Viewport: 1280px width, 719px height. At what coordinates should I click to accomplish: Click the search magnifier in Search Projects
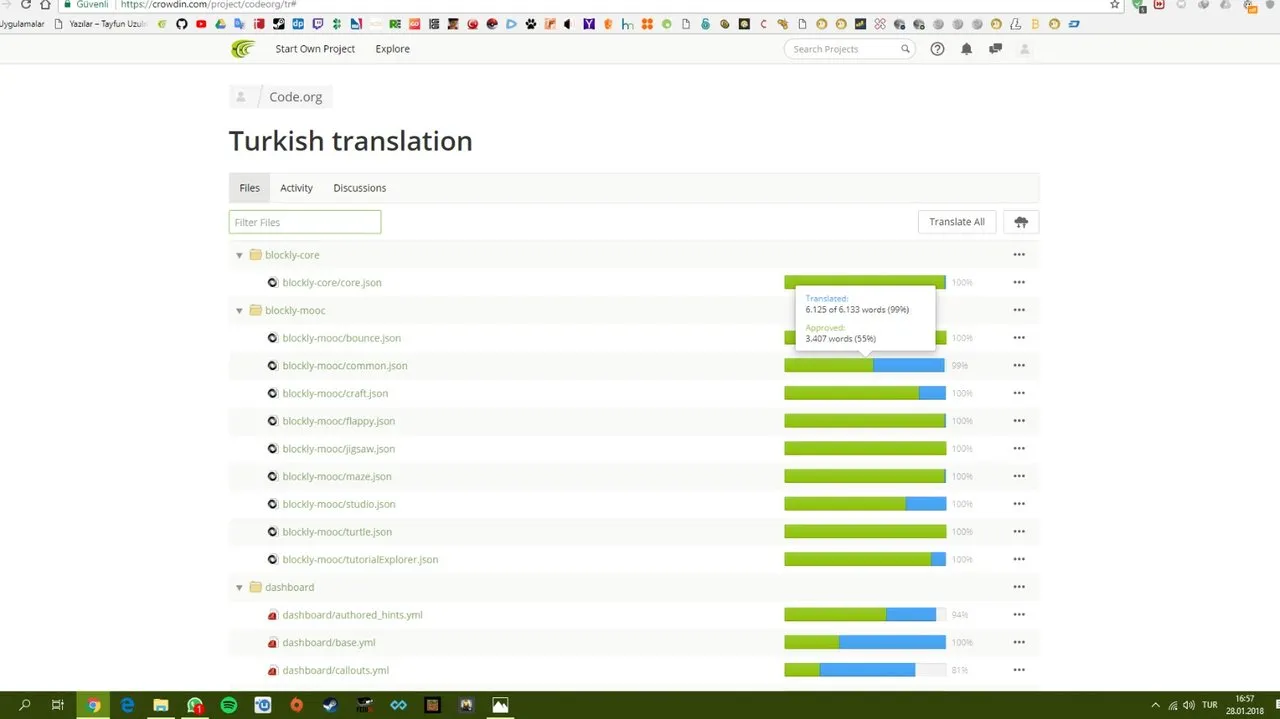[905, 49]
